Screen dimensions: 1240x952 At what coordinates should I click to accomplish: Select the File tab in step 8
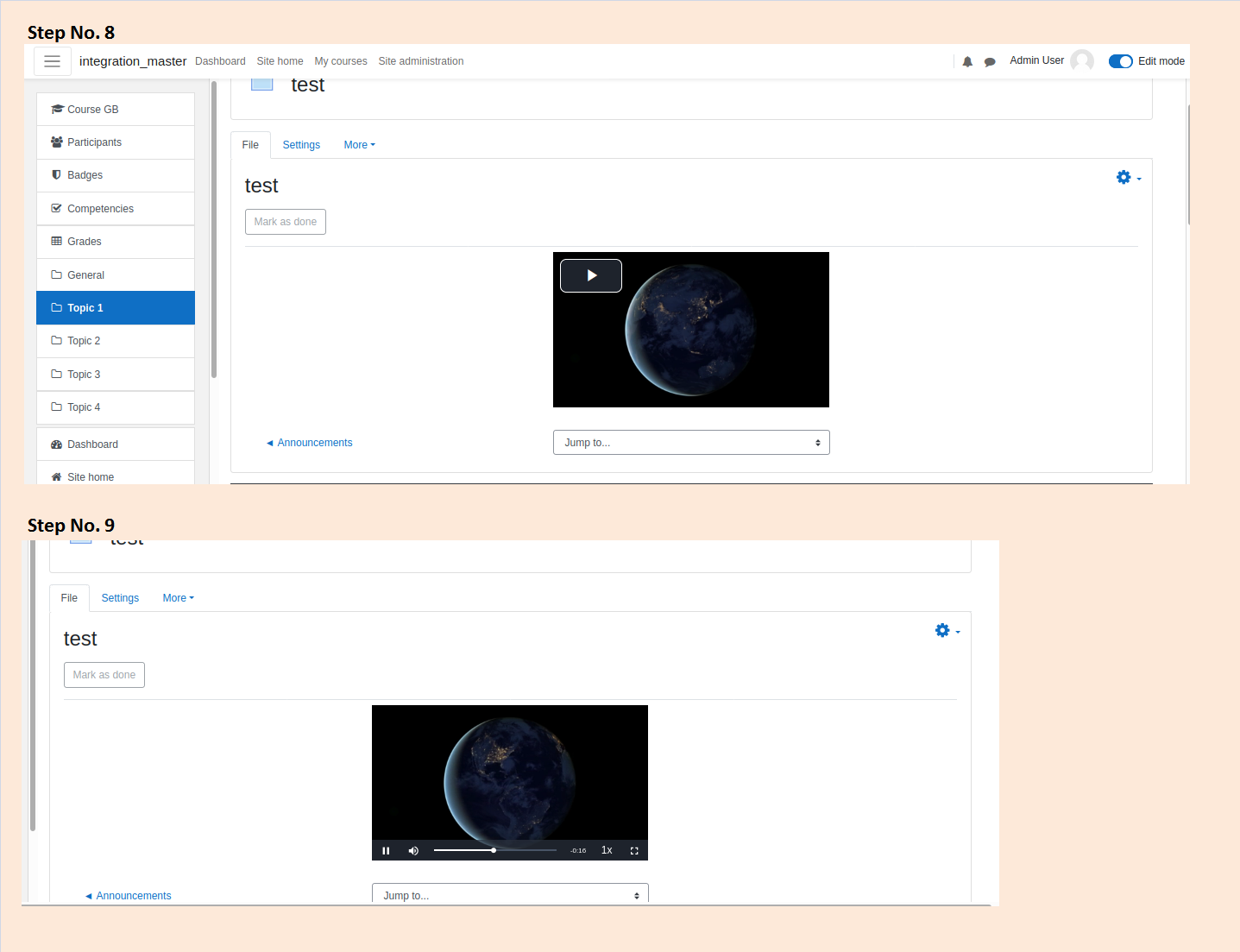pos(250,145)
